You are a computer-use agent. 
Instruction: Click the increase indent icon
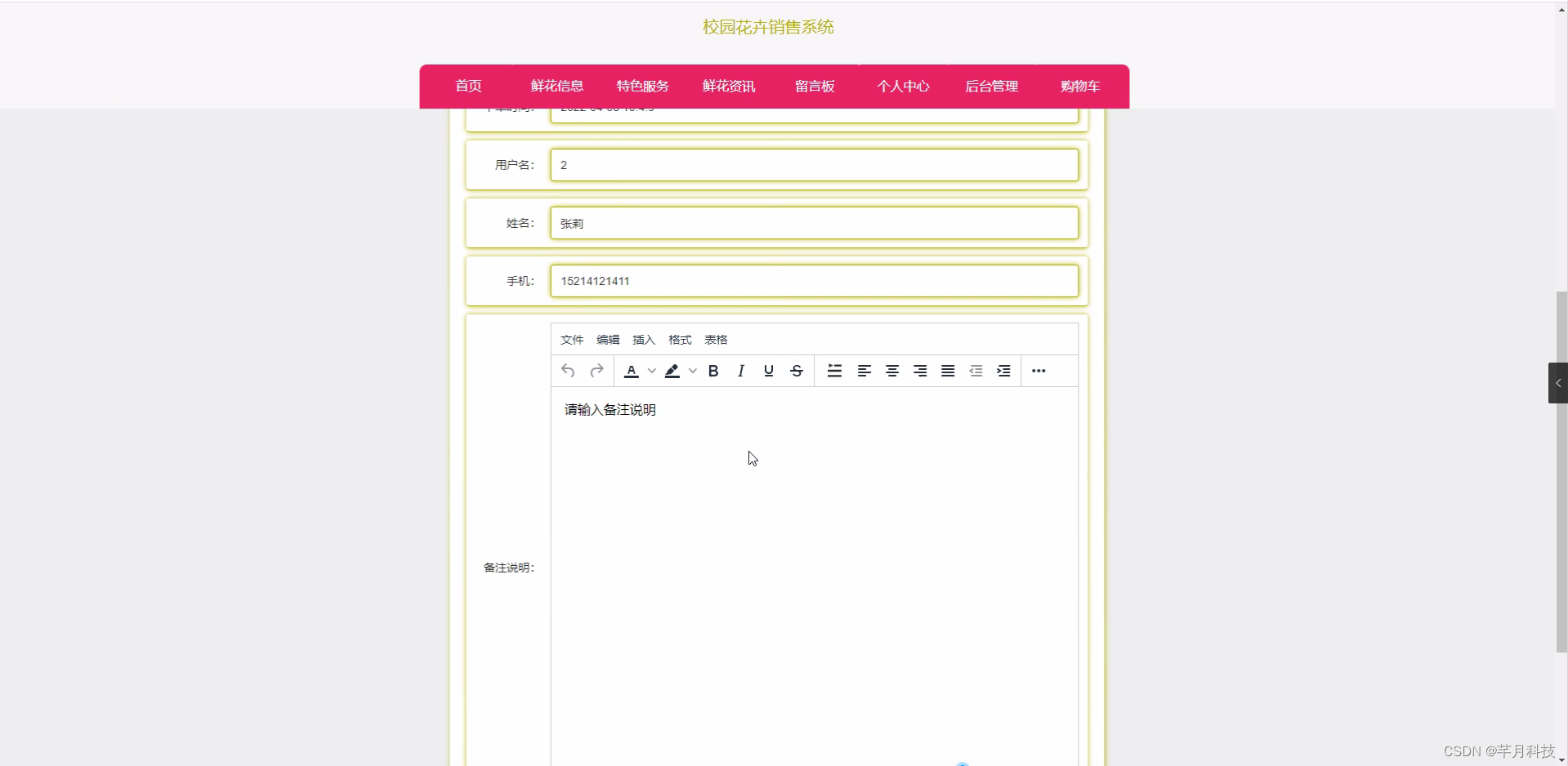1003,371
